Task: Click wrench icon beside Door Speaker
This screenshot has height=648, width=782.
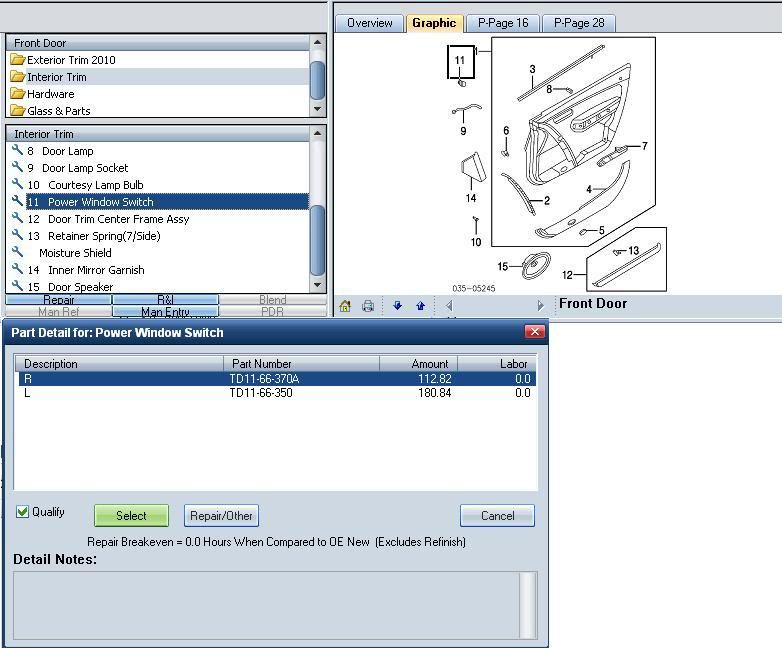Action: coord(17,286)
